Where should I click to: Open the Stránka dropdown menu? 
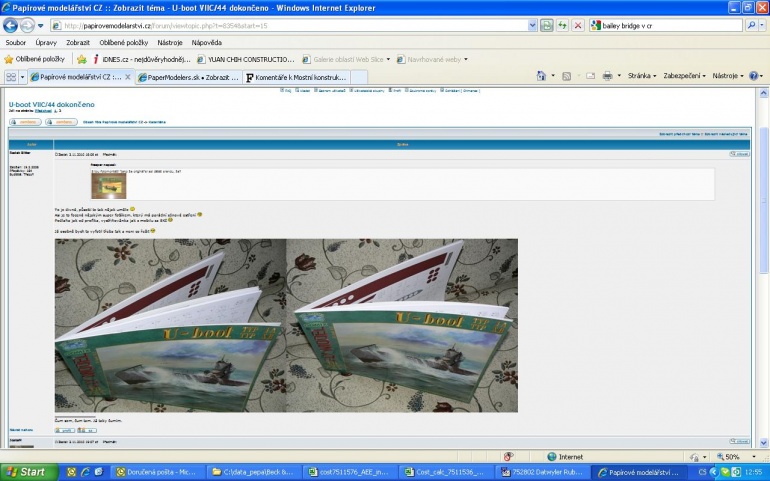tap(642, 76)
